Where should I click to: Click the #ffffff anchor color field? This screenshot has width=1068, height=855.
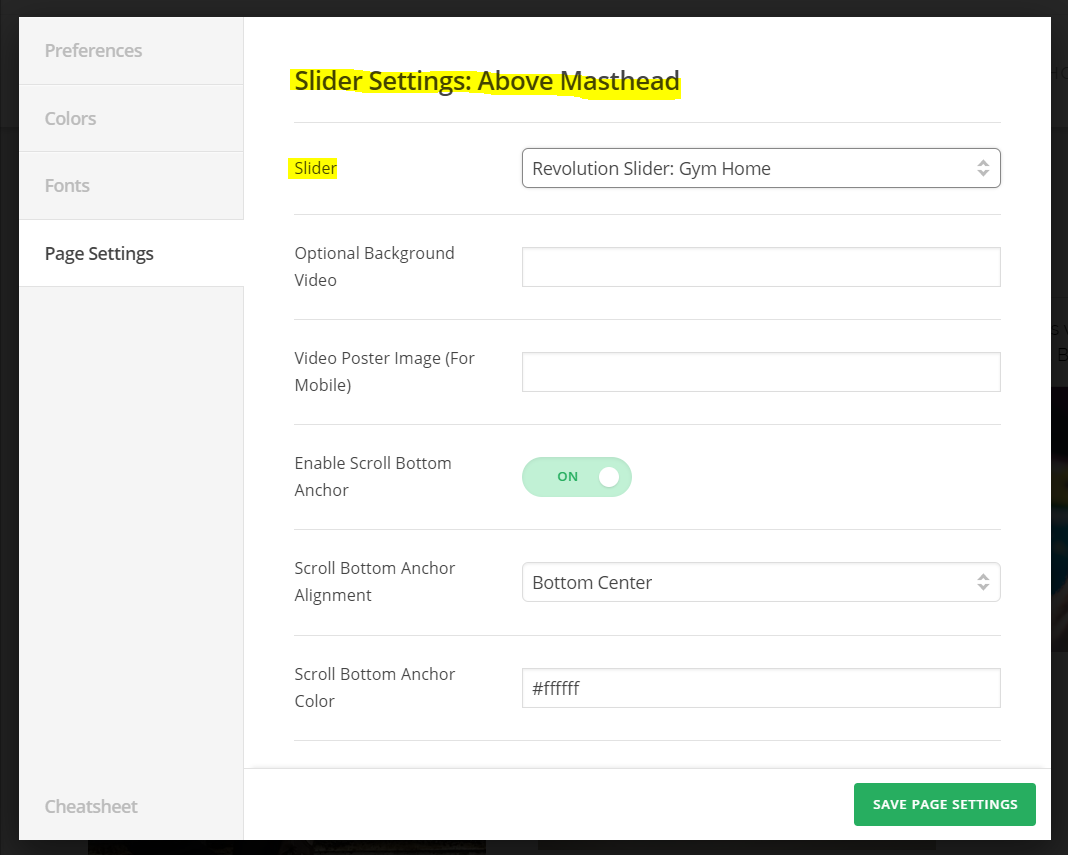(x=760, y=688)
